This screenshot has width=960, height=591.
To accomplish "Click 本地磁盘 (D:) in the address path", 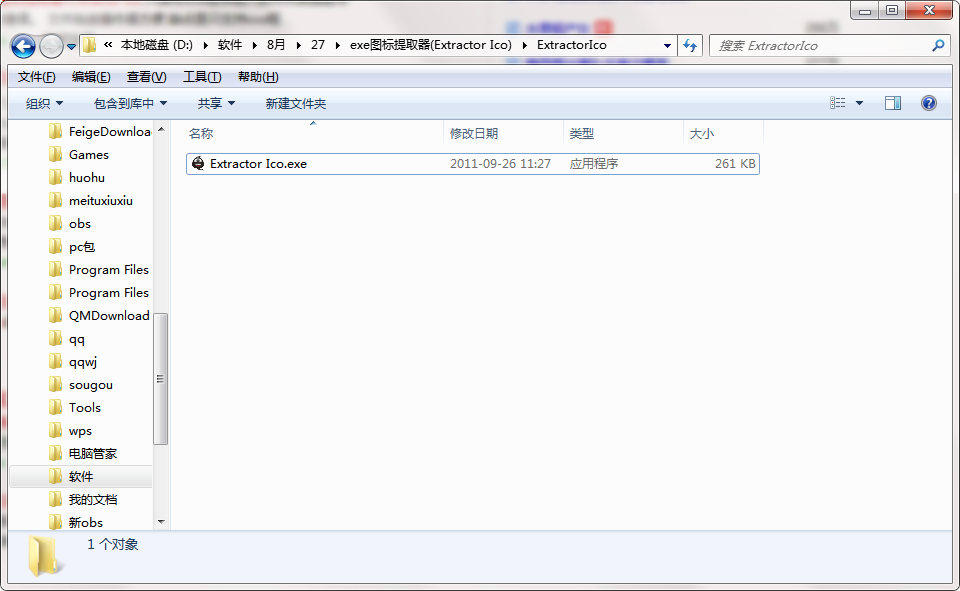I will tap(157, 45).
